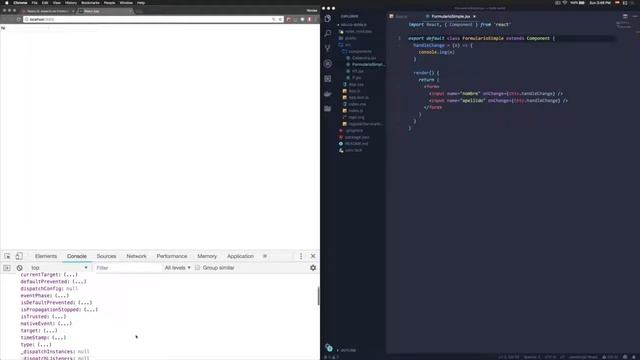The image size is (640, 360).
Task: Switch to the Network tab
Action: pyautogui.click(x=136, y=256)
